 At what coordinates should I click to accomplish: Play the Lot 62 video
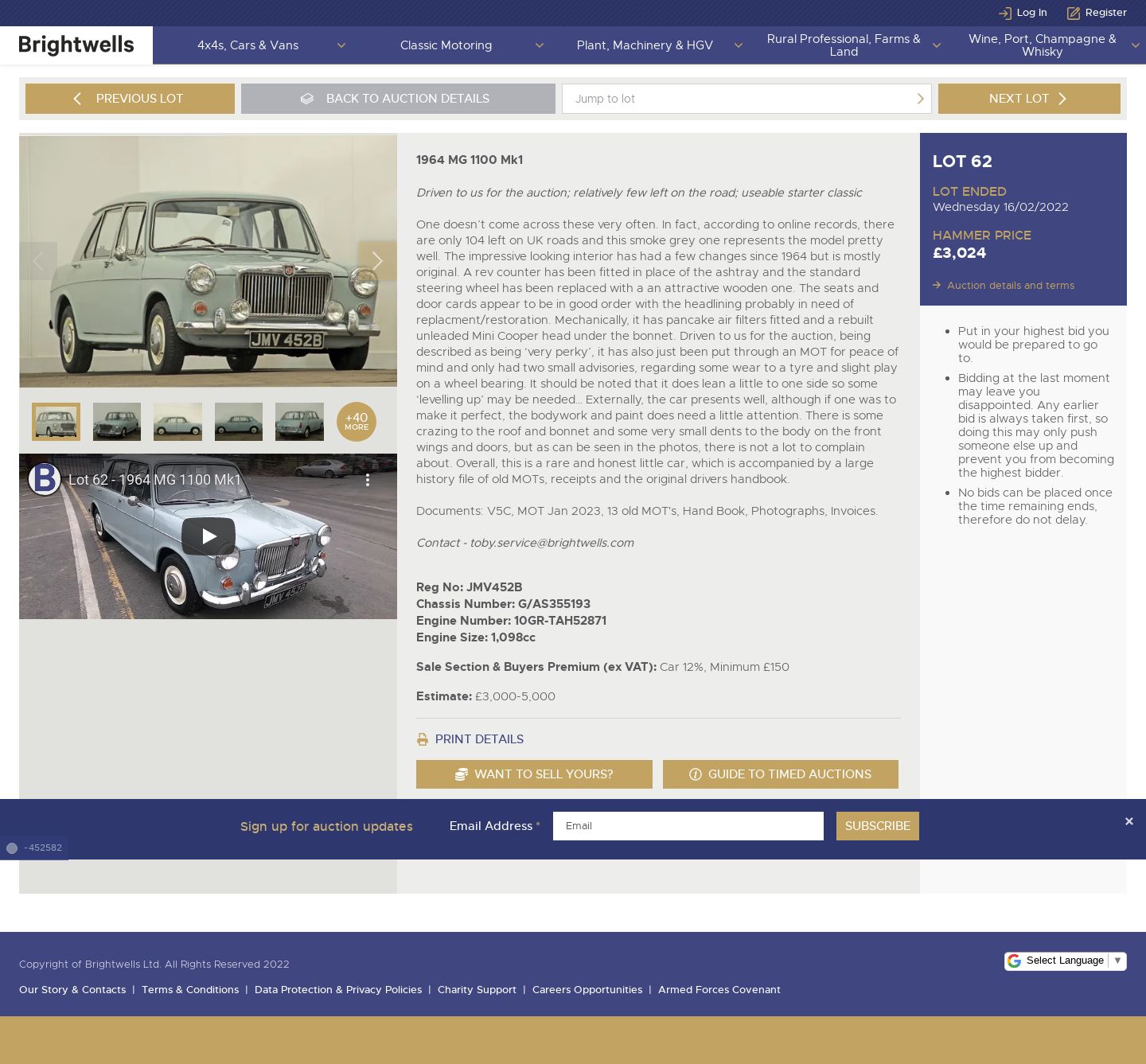(x=209, y=536)
